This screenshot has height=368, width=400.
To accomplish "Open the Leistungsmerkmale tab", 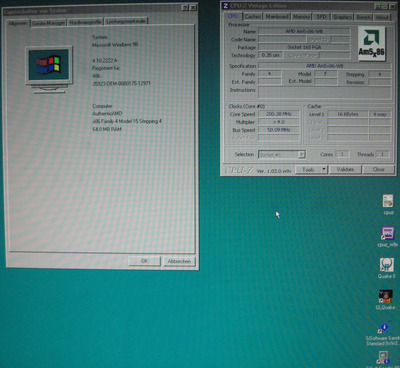I will click(126, 21).
